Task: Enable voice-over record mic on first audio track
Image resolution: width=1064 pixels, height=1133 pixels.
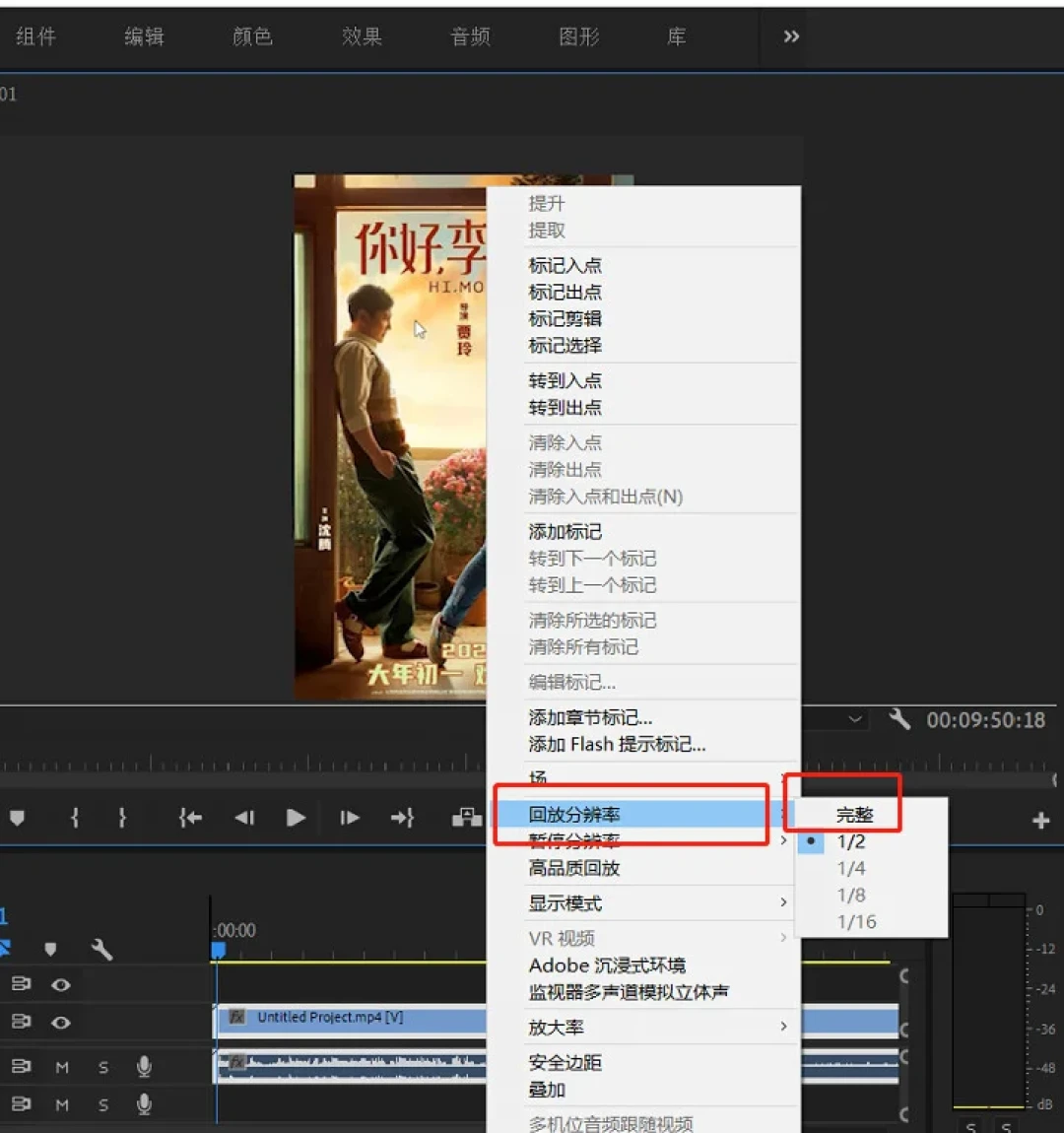Action: pyautogui.click(x=144, y=1067)
